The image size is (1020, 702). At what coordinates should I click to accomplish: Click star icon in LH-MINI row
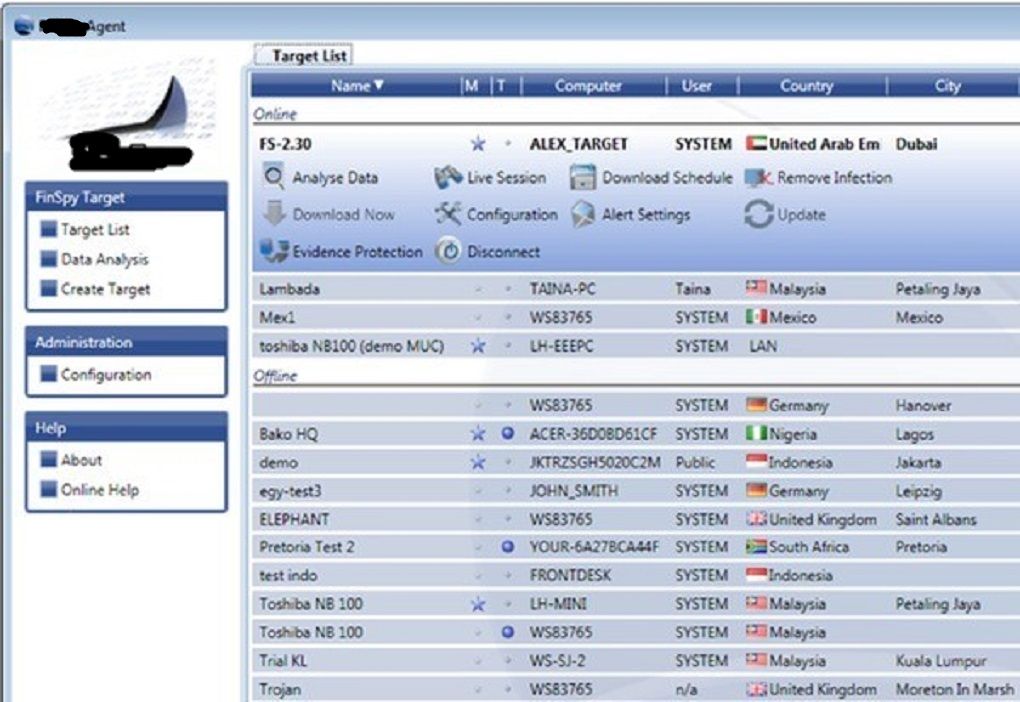(478, 604)
